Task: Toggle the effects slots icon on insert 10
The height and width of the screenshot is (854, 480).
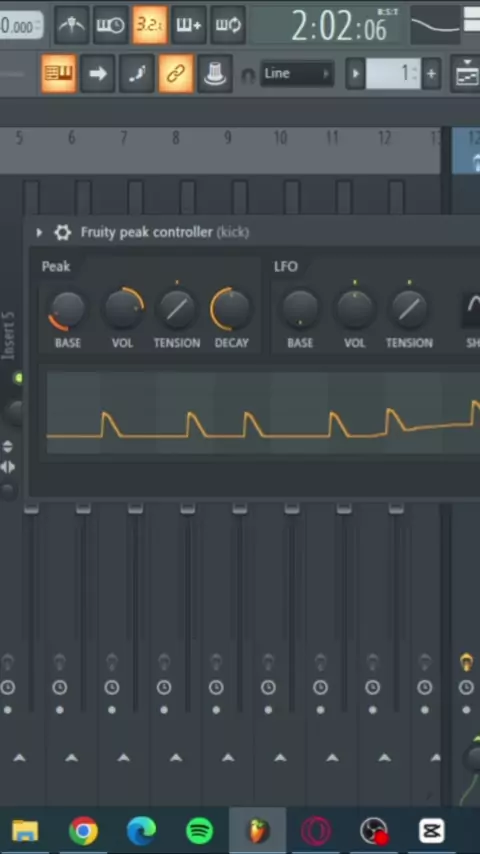Action: pyautogui.click(x=268, y=663)
